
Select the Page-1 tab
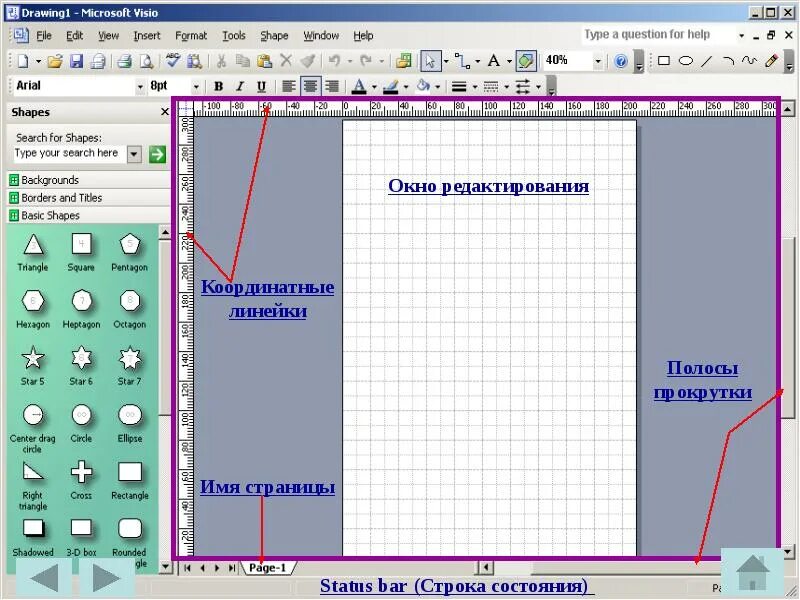coord(268,567)
